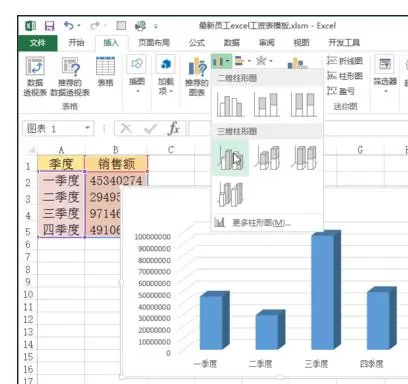Switch to the 开始 ribbon tab

tap(76, 43)
